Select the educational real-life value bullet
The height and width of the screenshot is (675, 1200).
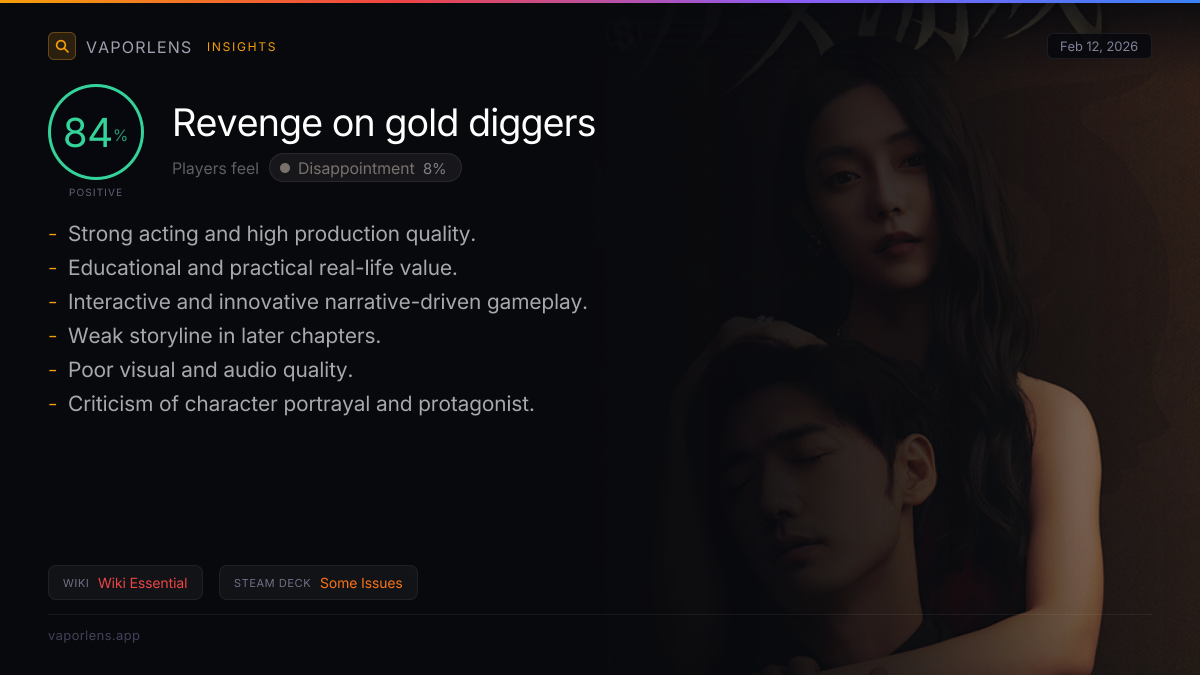point(253,268)
